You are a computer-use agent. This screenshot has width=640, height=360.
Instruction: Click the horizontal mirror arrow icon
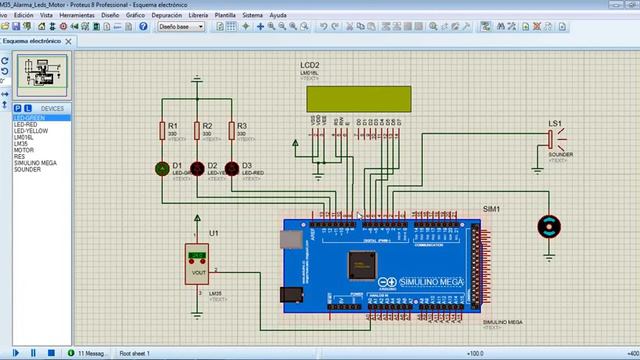[x=5, y=94]
